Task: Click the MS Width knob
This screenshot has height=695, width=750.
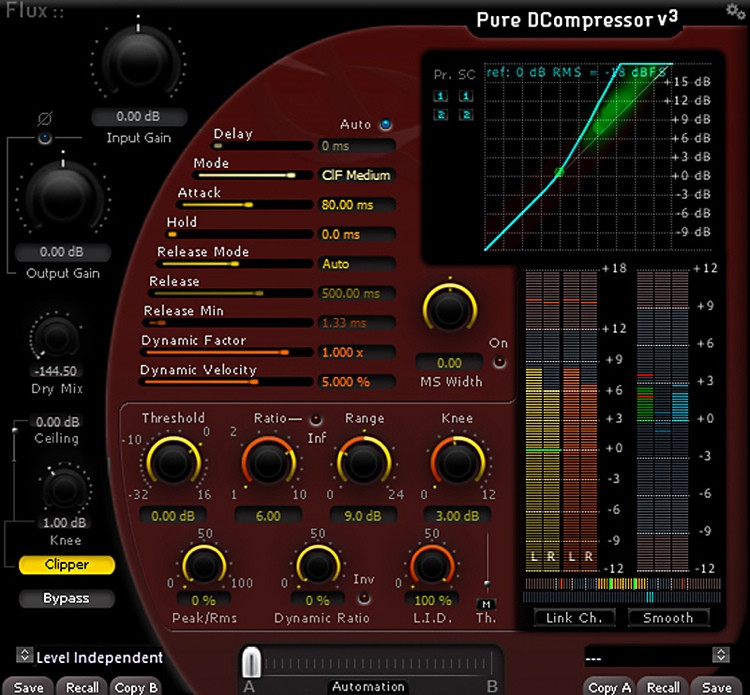Action: (x=449, y=309)
